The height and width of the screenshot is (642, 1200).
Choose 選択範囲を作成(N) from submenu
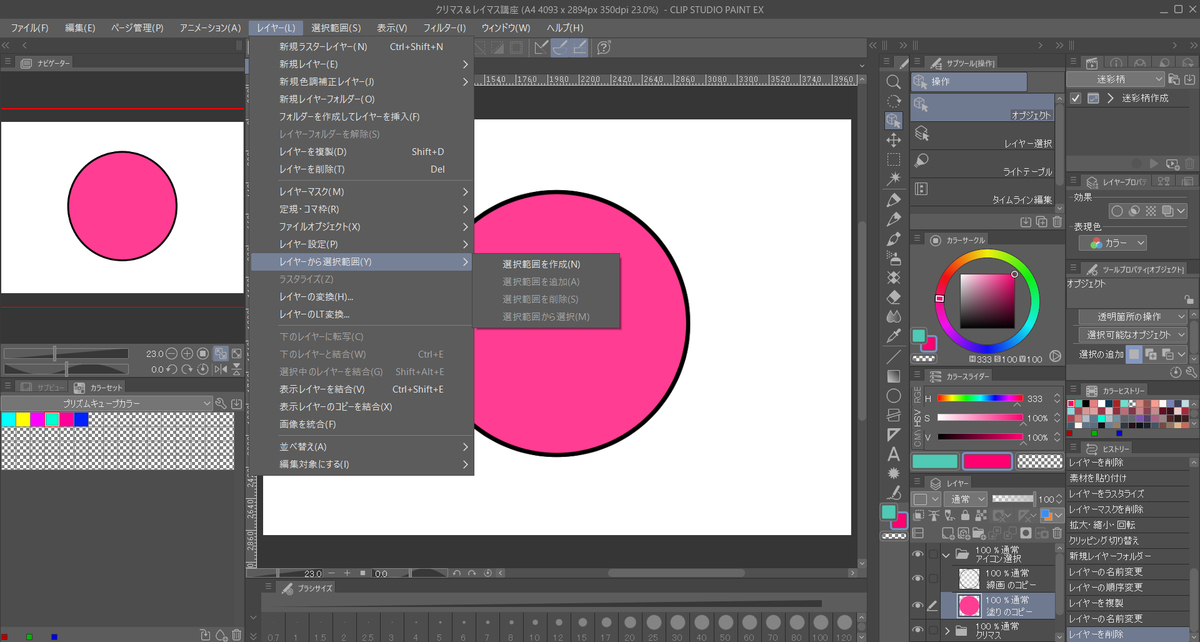[x=546, y=264]
